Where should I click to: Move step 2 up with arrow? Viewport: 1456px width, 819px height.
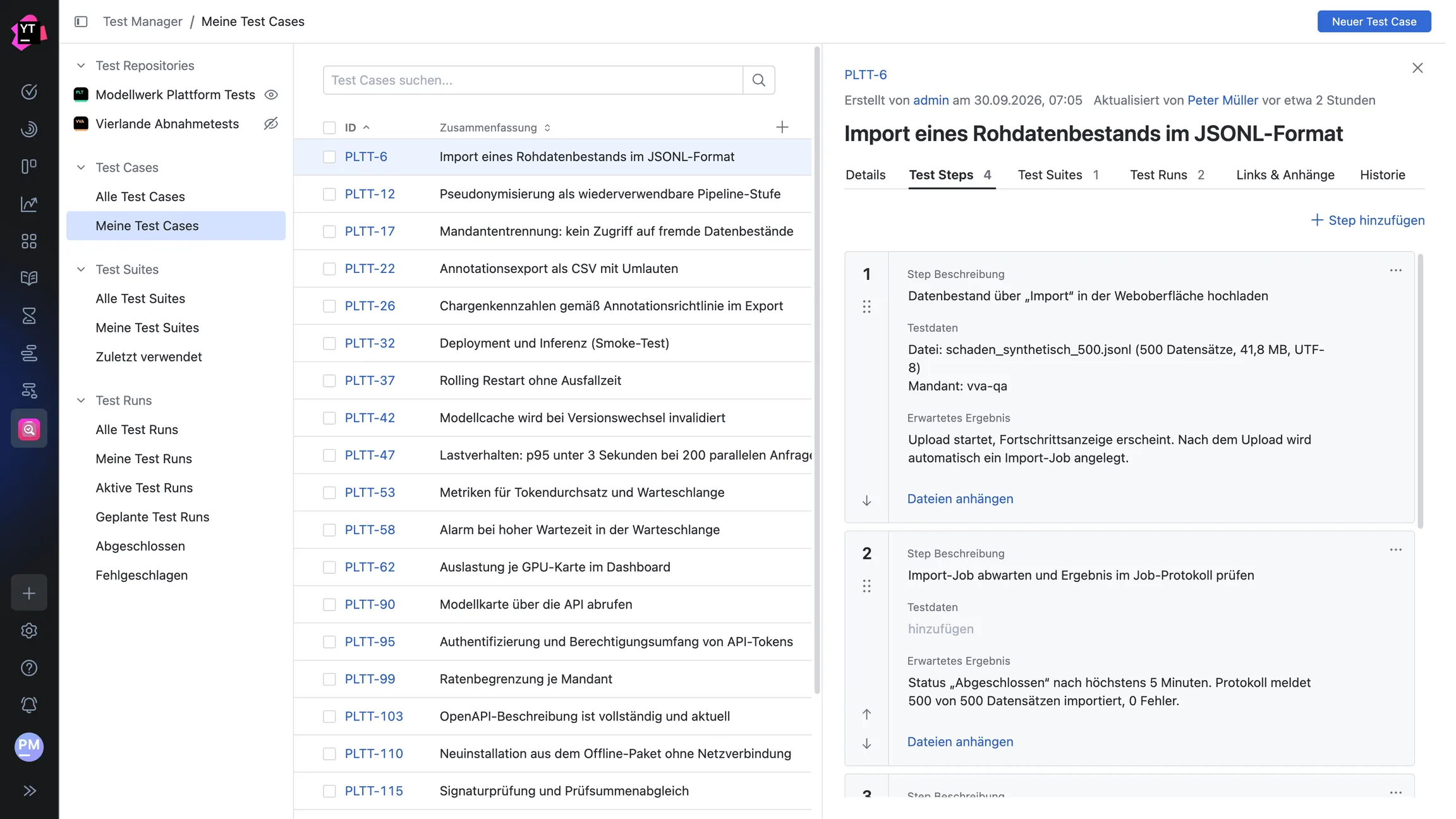click(866, 714)
